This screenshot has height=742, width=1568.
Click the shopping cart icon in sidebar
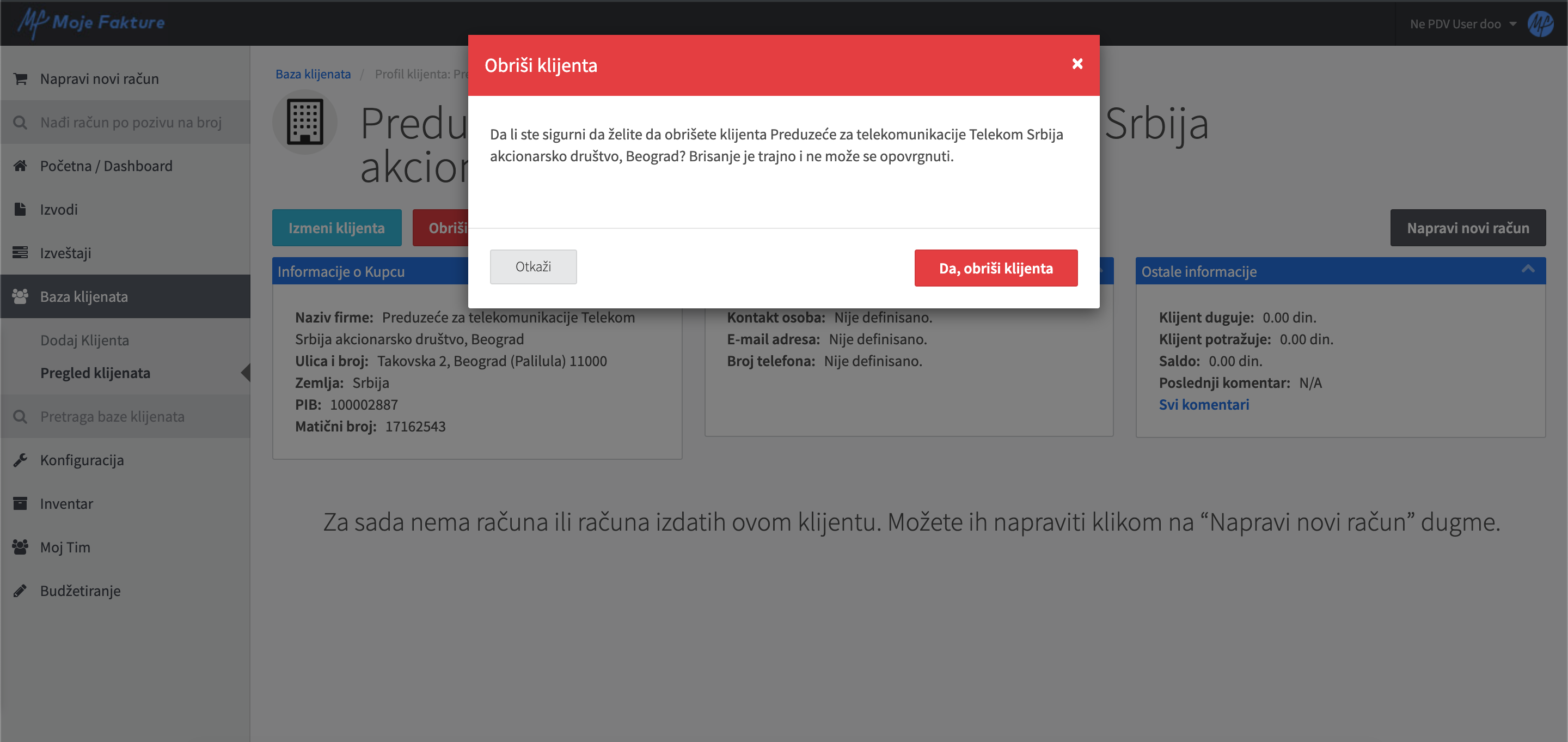pos(20,78)
